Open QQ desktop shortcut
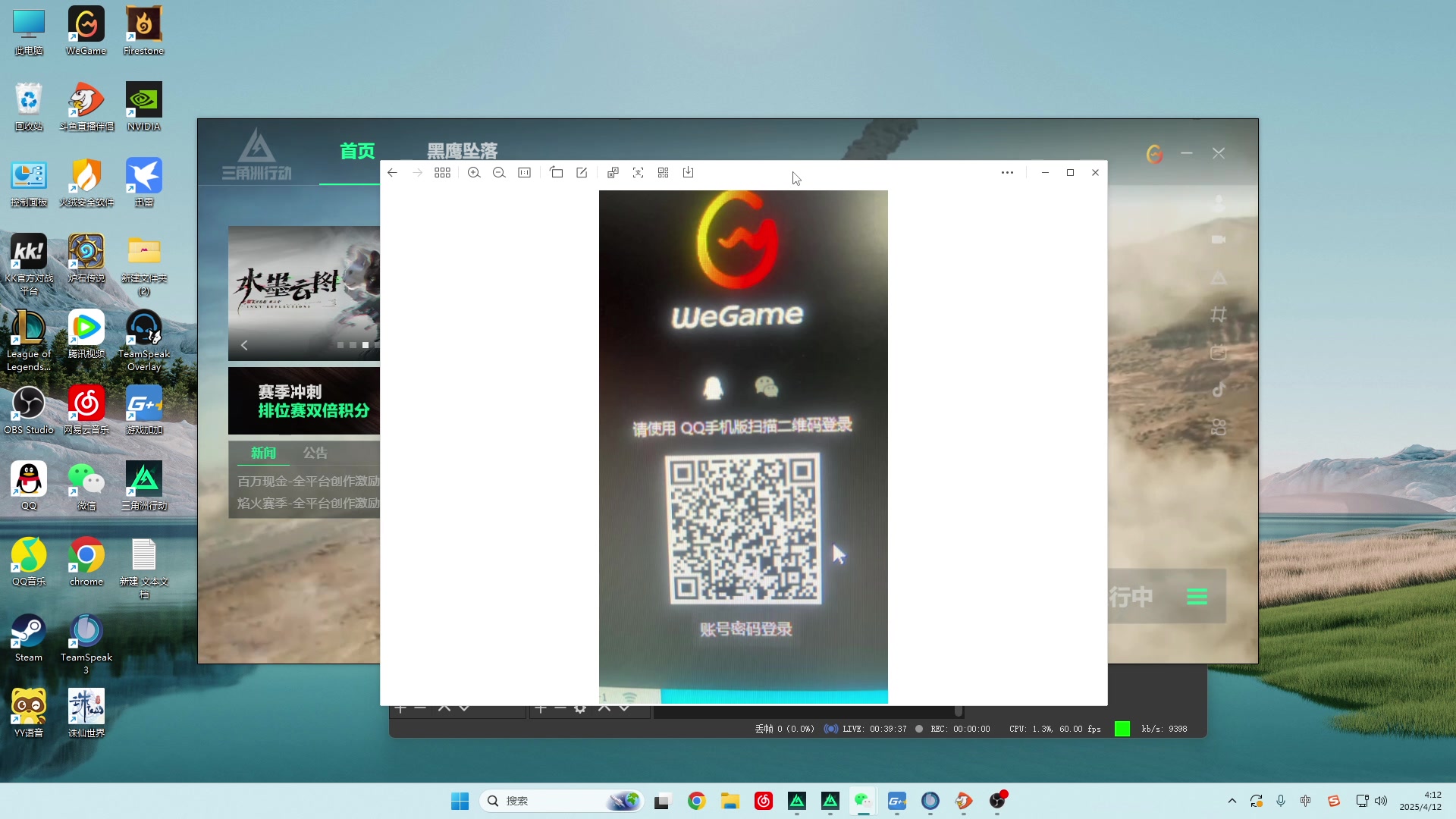This screenshot has width=1456, height=819. pos(29,486)
